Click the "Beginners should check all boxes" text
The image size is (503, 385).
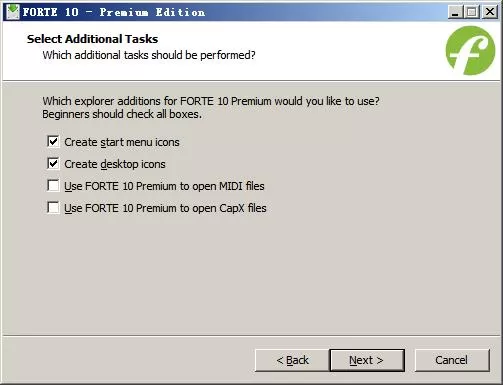click(x=122, y=114)
